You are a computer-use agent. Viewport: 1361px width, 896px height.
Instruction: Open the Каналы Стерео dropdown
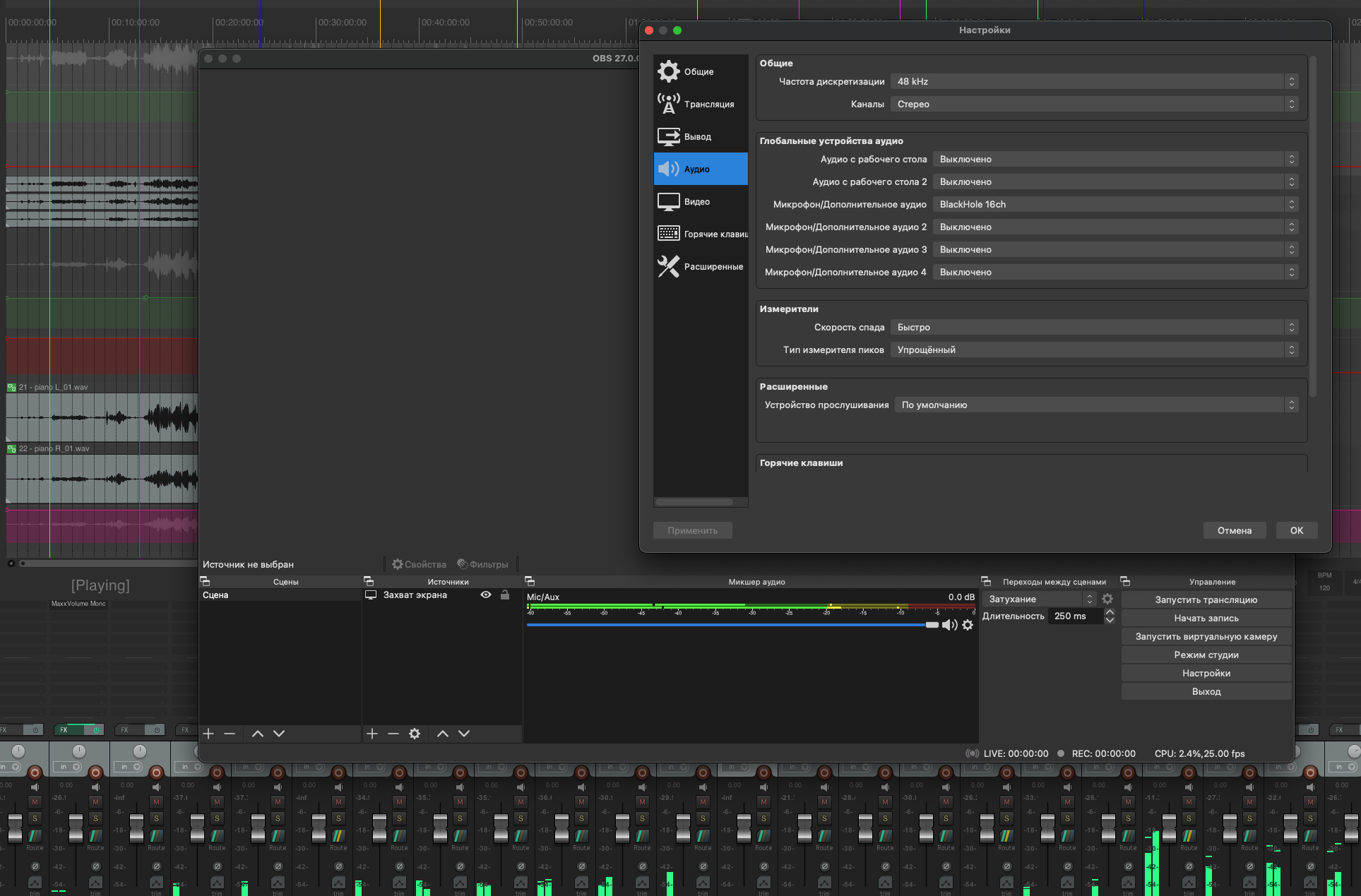pyautogui.click(x=1094, y=104)
